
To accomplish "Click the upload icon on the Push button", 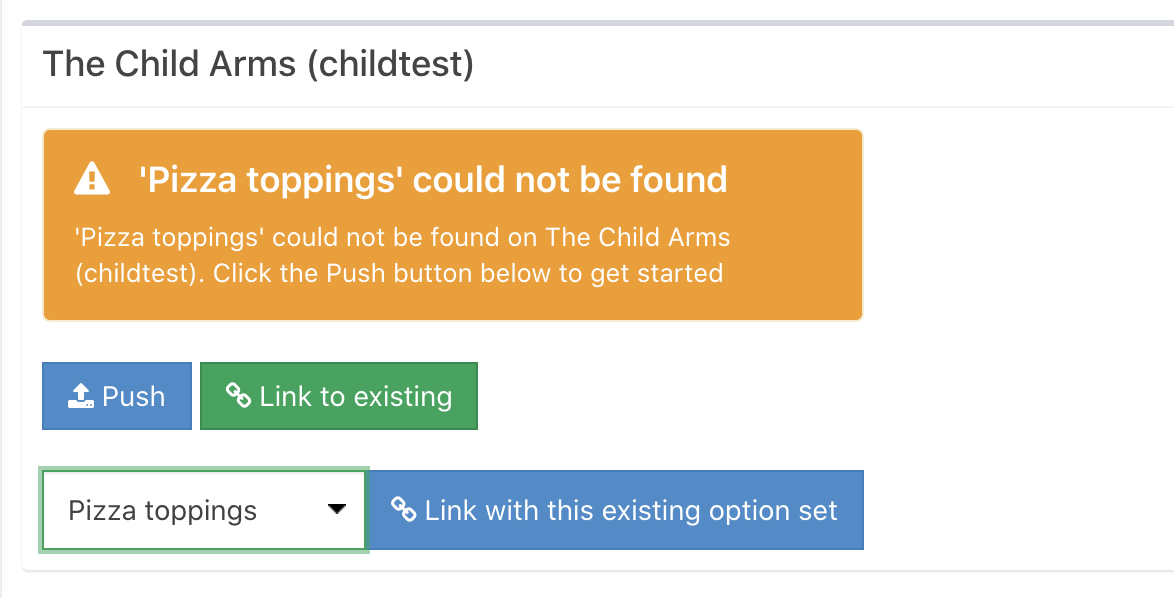I will pyautogui.click(x=80, y=396).
